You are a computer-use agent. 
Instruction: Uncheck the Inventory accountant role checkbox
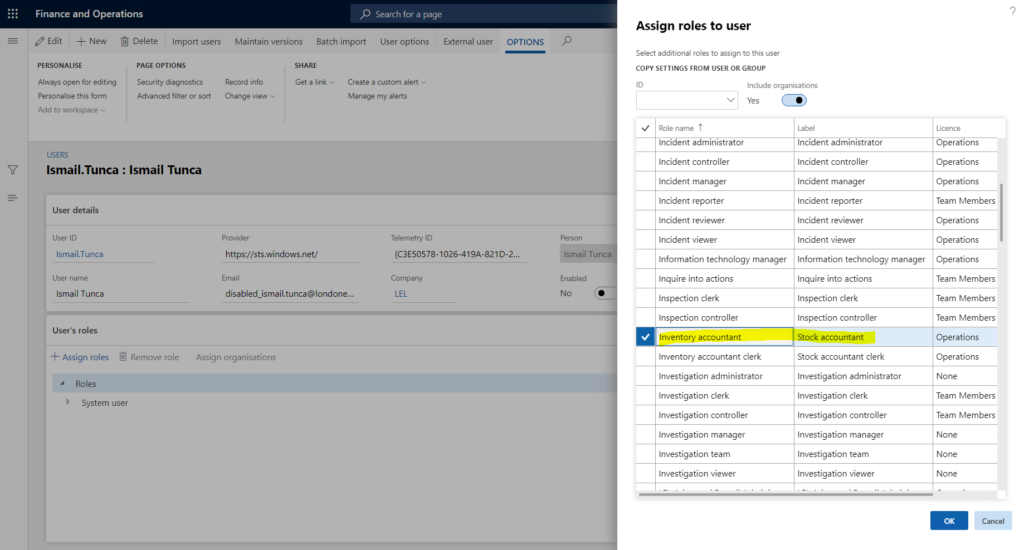[x=645, y=337]
